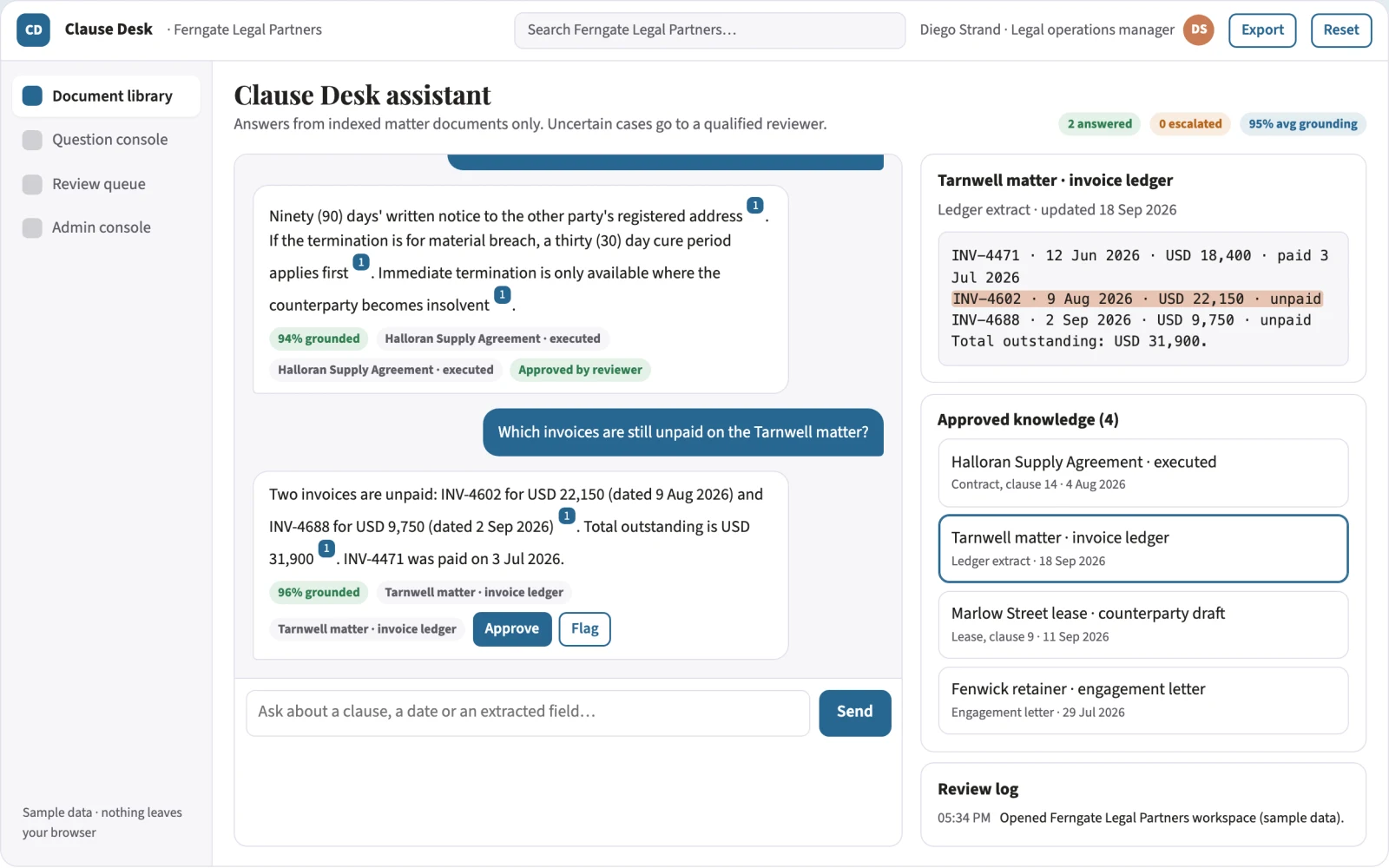
Task: Click the '96% grounded' badge
Action: pos(319,593)
